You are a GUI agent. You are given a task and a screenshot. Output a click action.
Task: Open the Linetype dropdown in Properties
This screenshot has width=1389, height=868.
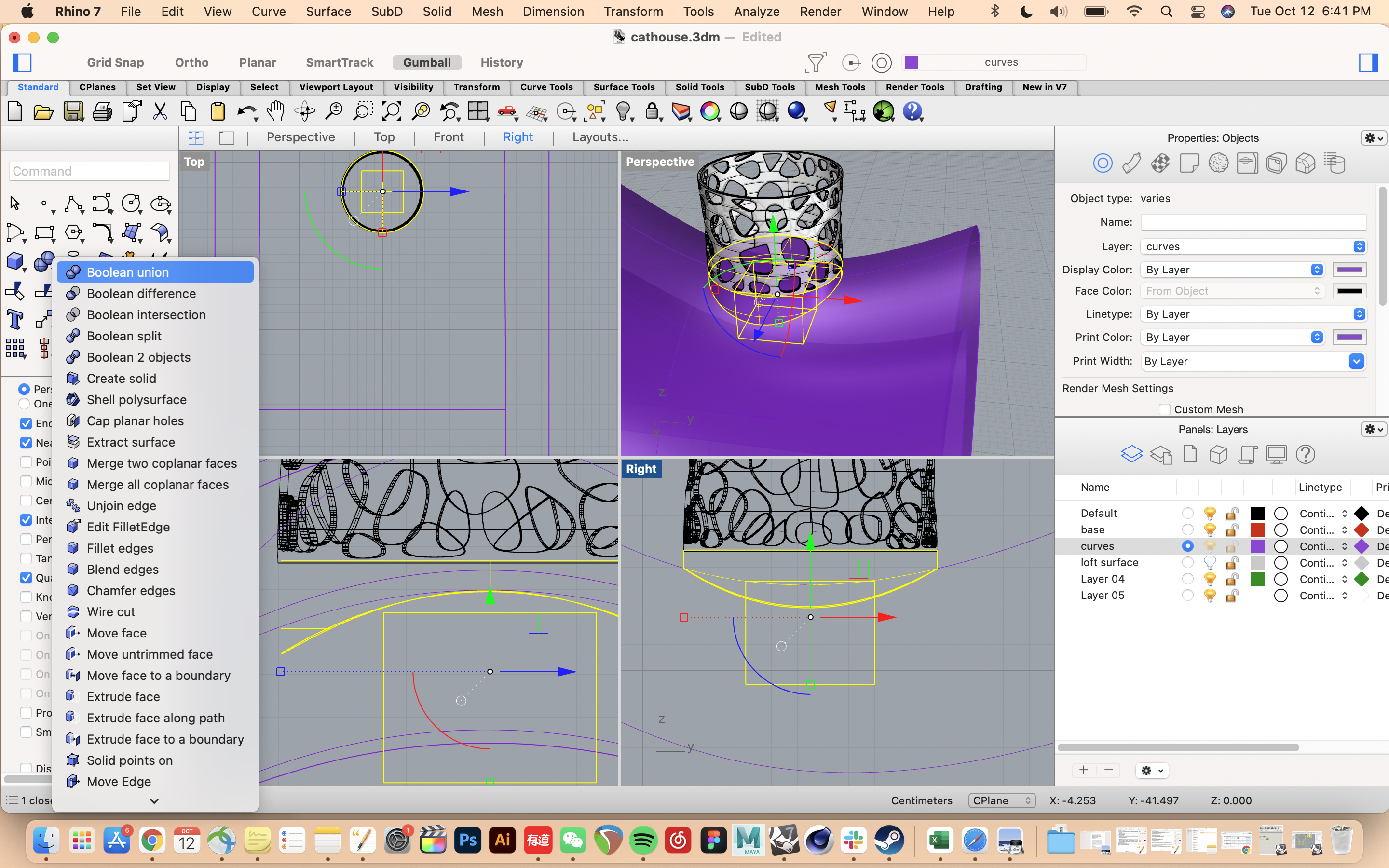(x=1253, y=314)
